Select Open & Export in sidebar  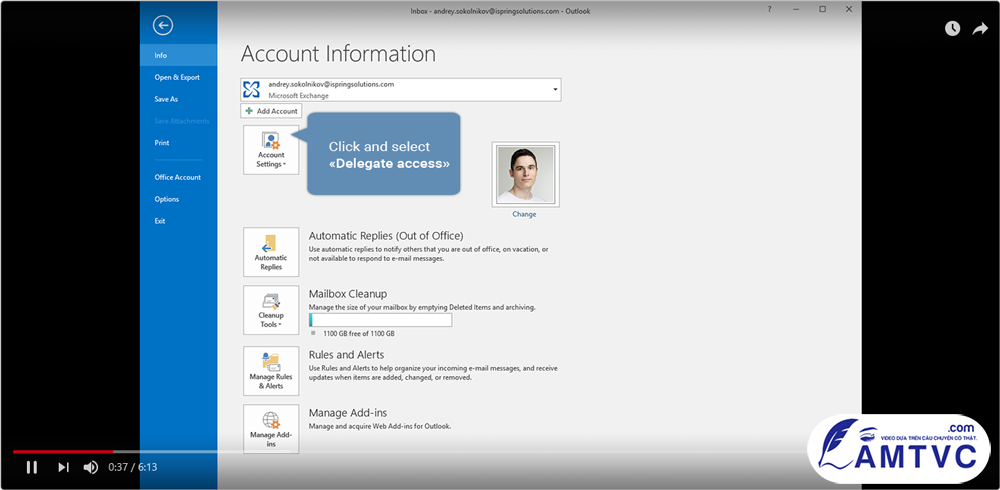click(177, 77)
